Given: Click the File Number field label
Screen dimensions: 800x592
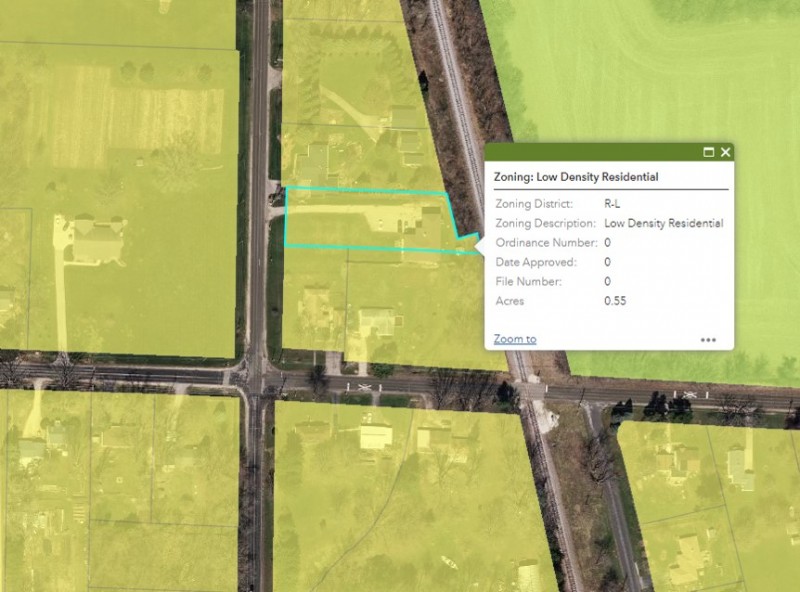Looking at the screenshot, I should tap(529, 282).
